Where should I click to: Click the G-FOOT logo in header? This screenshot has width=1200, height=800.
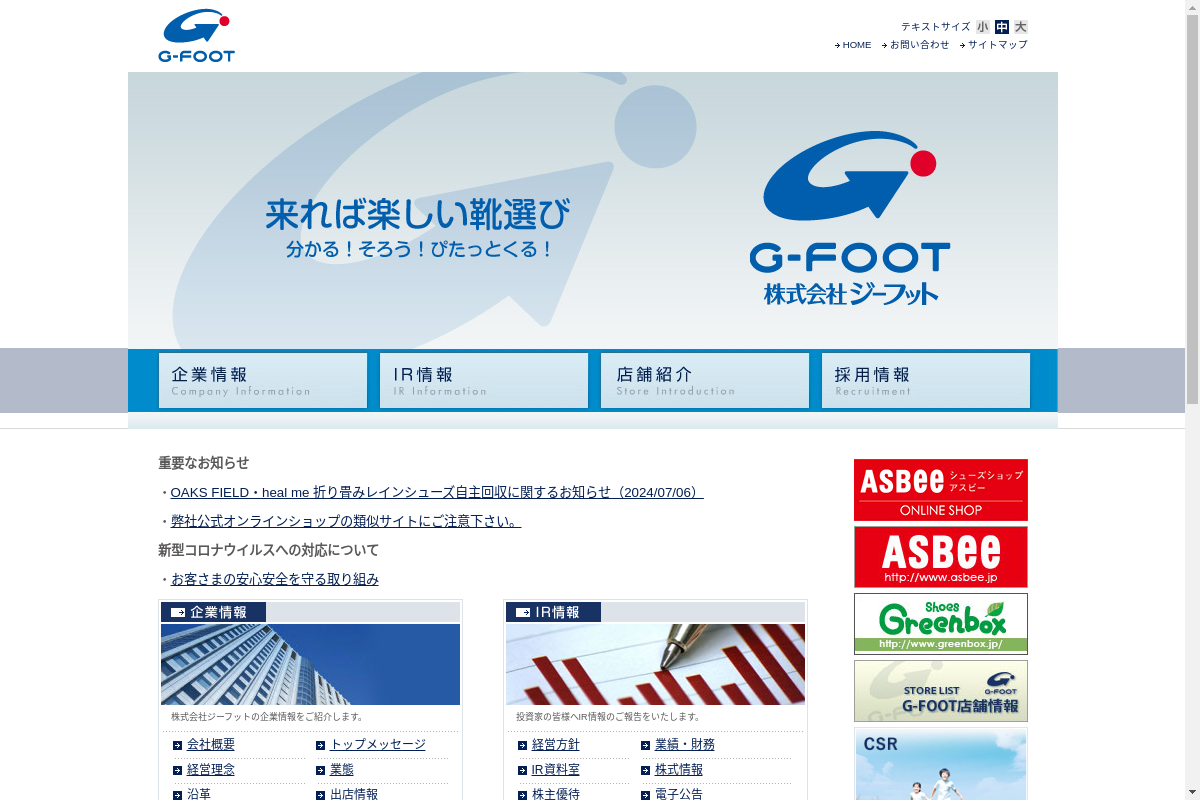tap(196, 36)
